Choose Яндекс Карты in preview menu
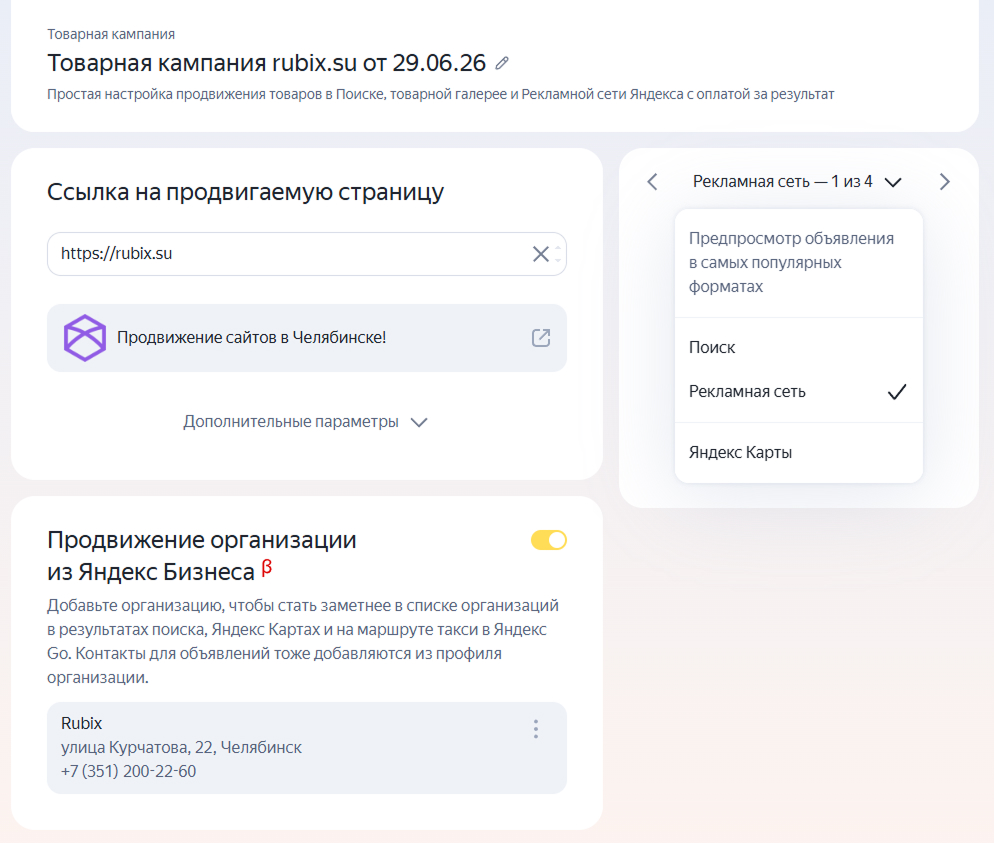The height and width of the screenshot is (843, 994). click(x=799, y=453)
